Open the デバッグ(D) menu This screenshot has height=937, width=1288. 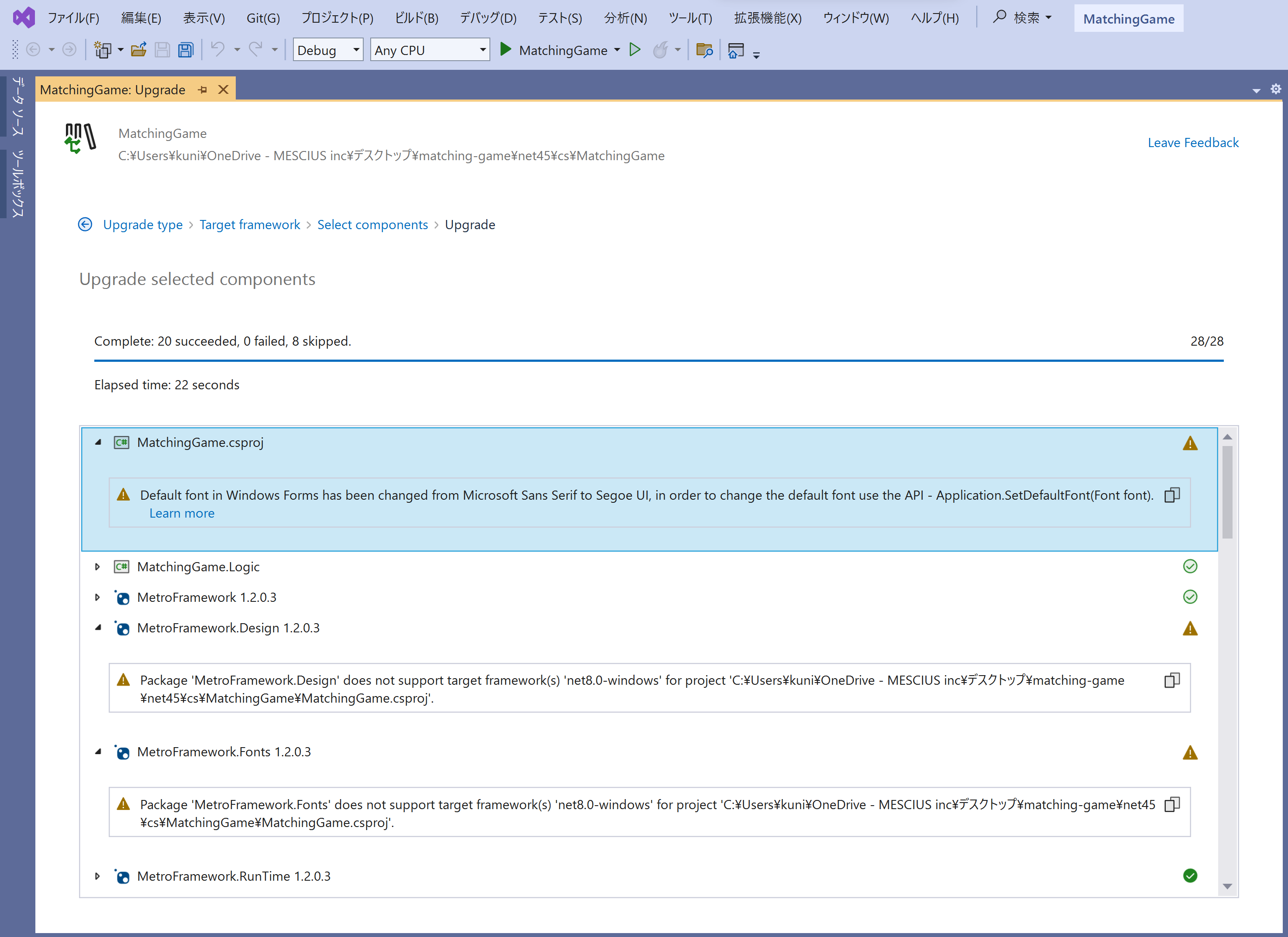click(489, 18)
